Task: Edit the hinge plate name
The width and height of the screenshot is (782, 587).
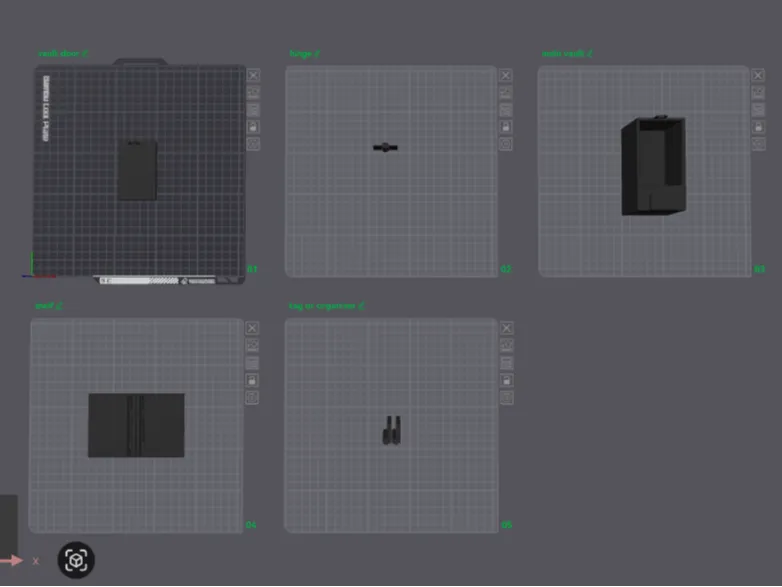Action: [317, 53]
